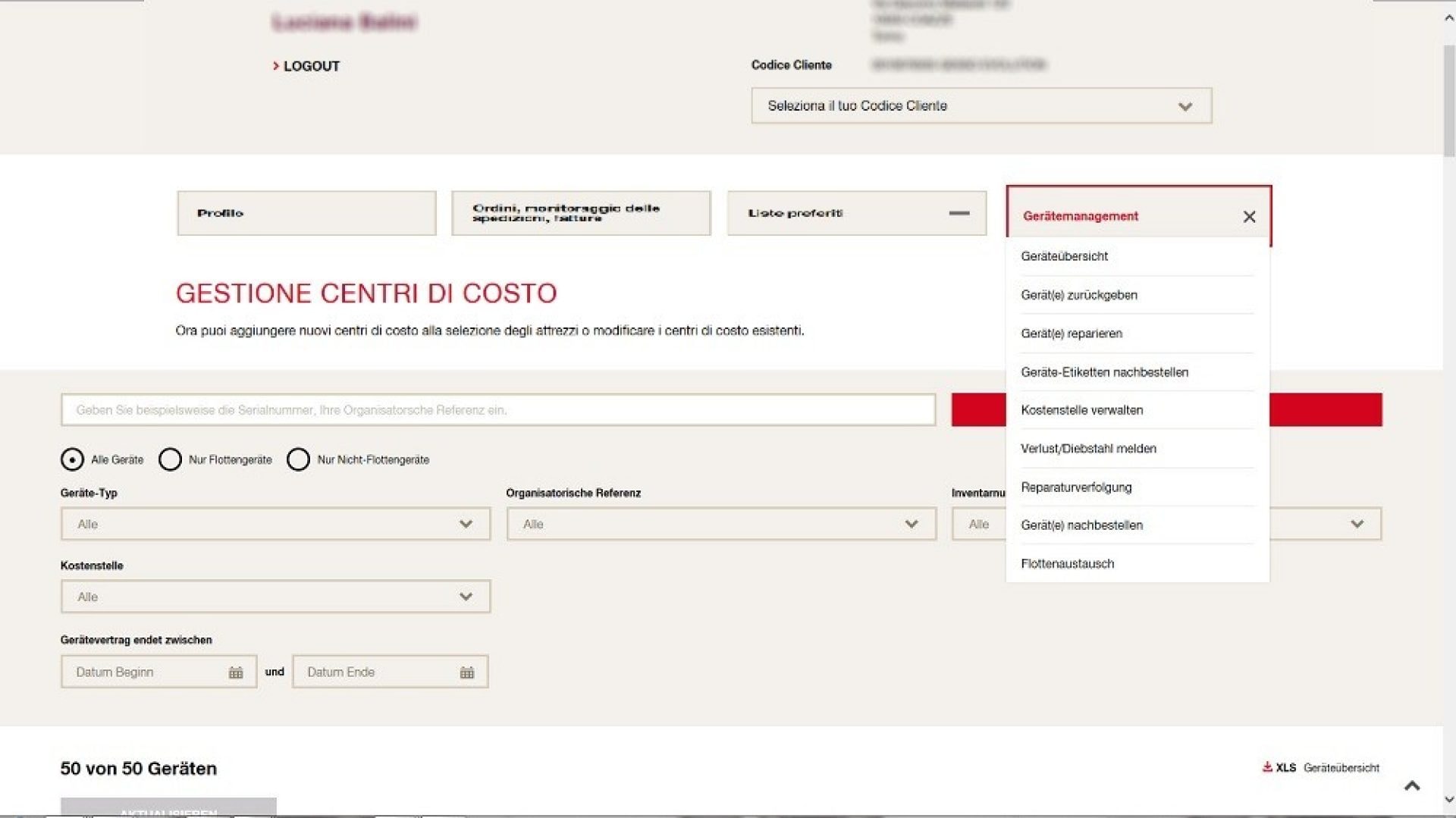The height and width of the screenshot is (818, 1456).
Task: Click the page's vertical scrollbar
Action: tap(1448, 99)
